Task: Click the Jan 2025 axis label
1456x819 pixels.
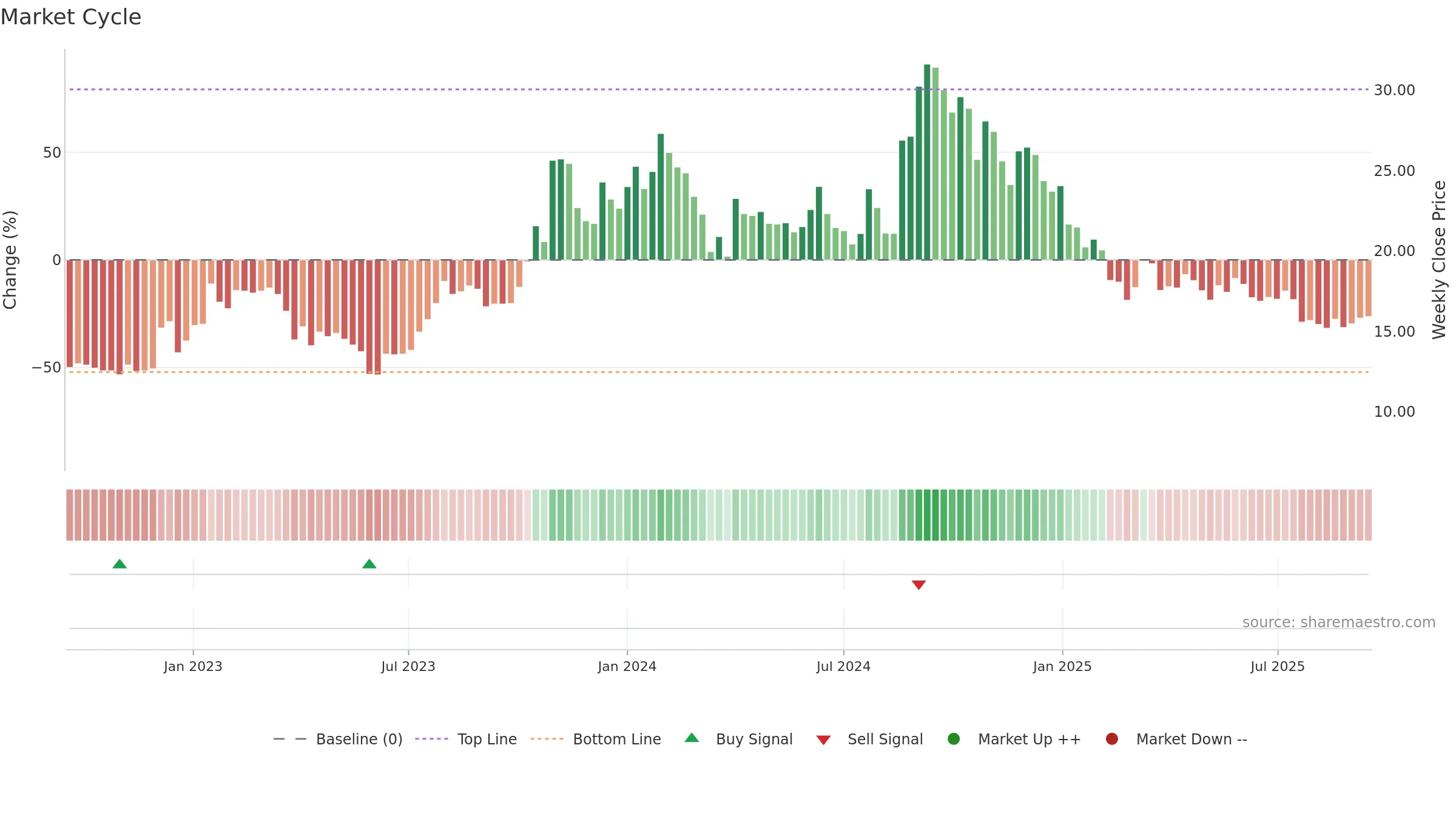Action: [x=1062, y=666]
